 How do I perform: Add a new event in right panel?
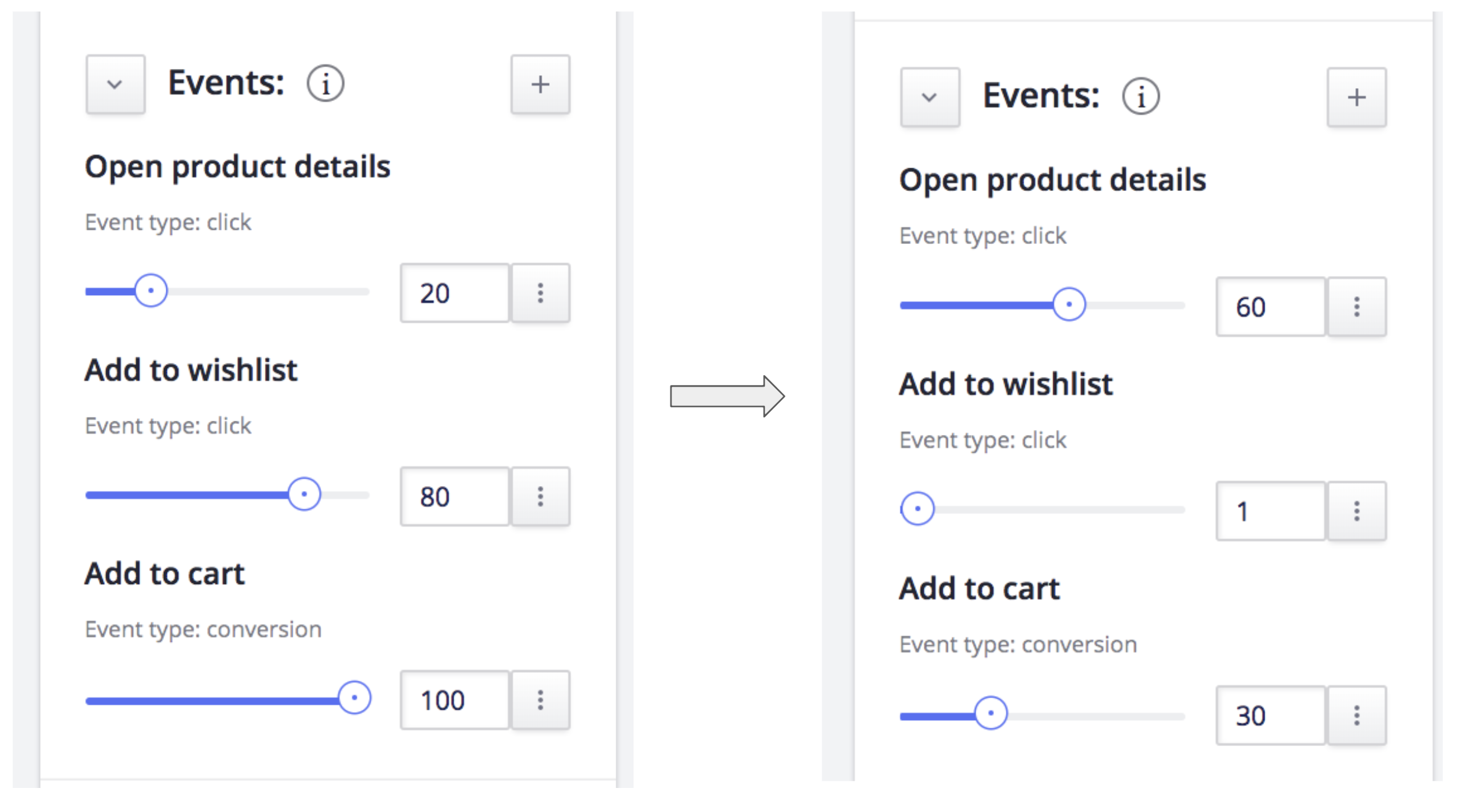pos(1356,97)
